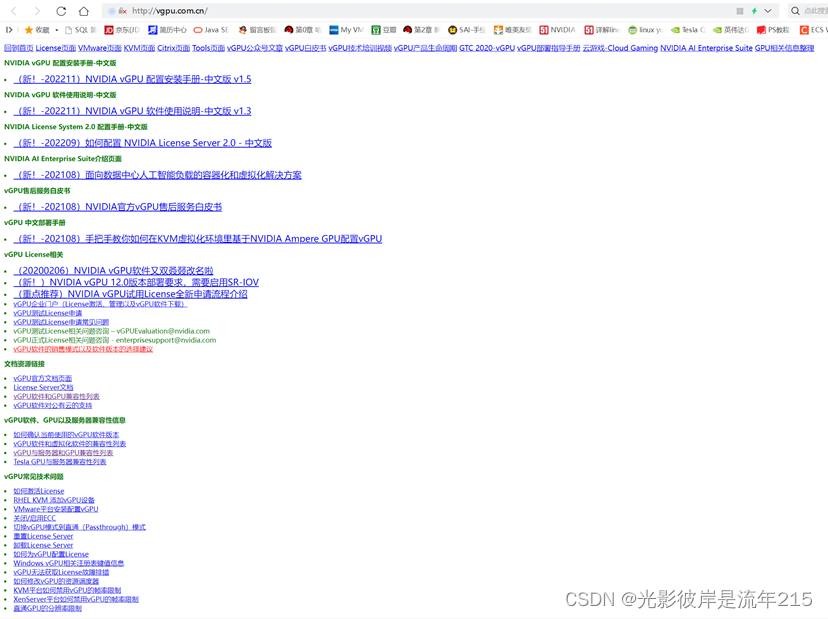The width and height of the screenshot is (828, 619).
Task: Reload the page with the refresh icon
Action: coord(61,11)
